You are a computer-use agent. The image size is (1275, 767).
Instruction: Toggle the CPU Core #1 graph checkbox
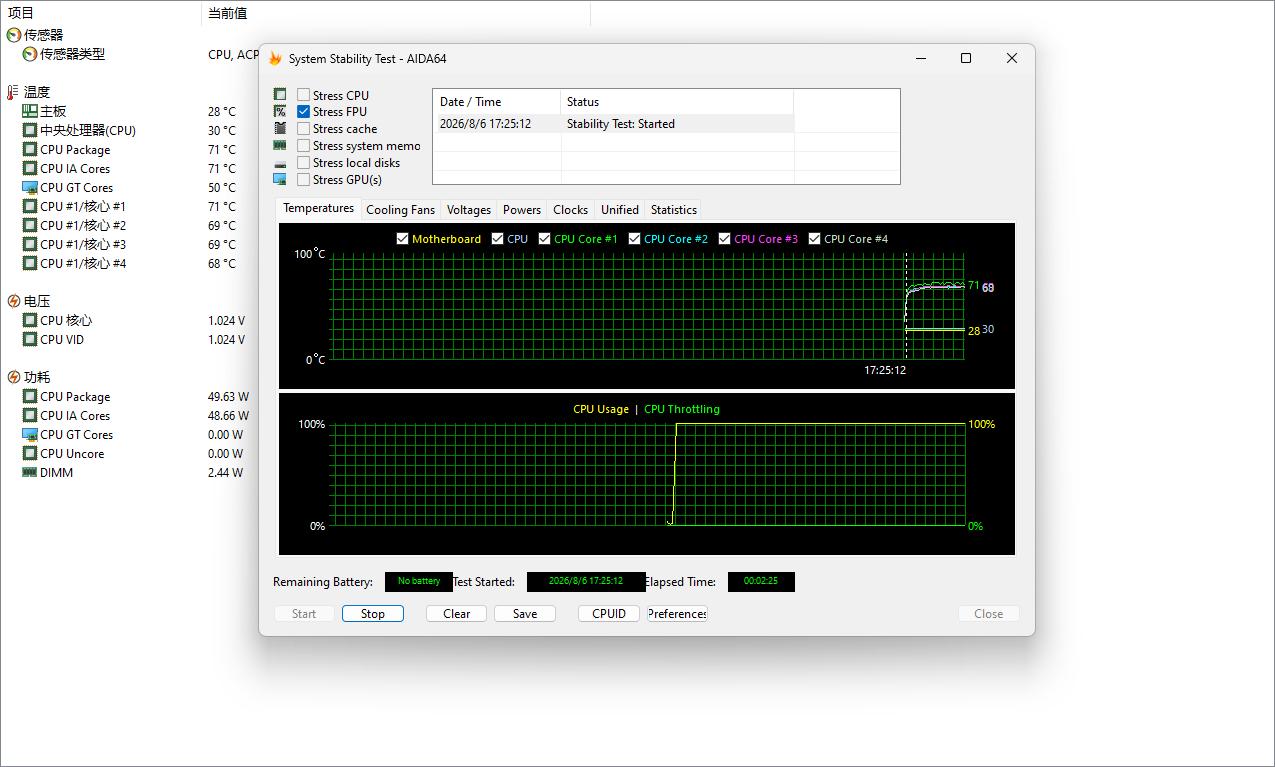point(544,239)
